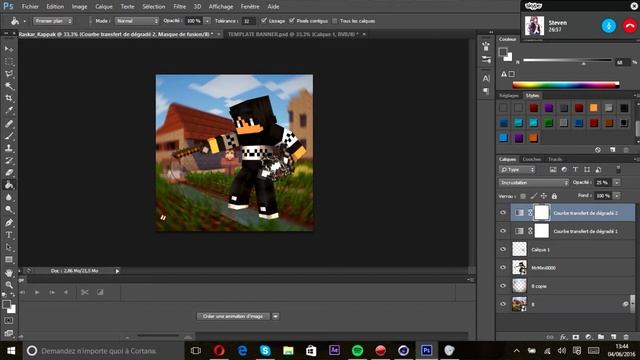Select the Dodge tool

coord(9,209)
